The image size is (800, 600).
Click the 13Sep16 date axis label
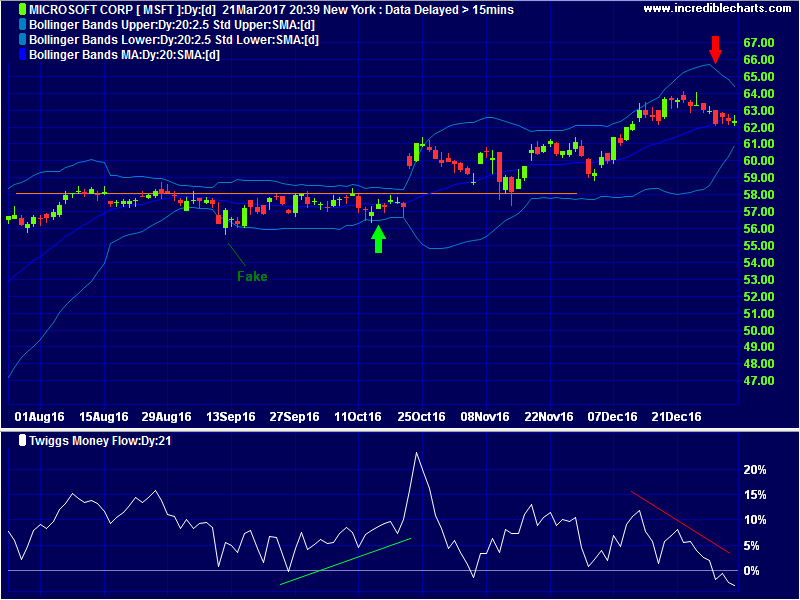[231, 417]
